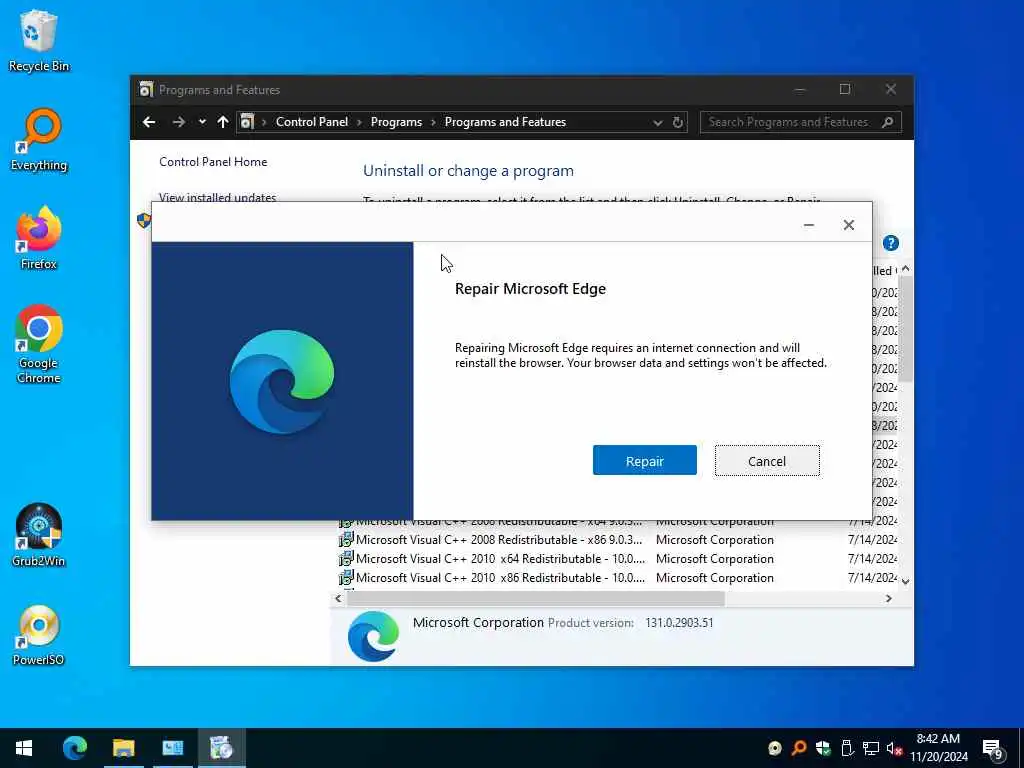The width and height of the screenshot is (1024, 768).
Task: Click the Everything search tray icon
Action: coord(798,748)
